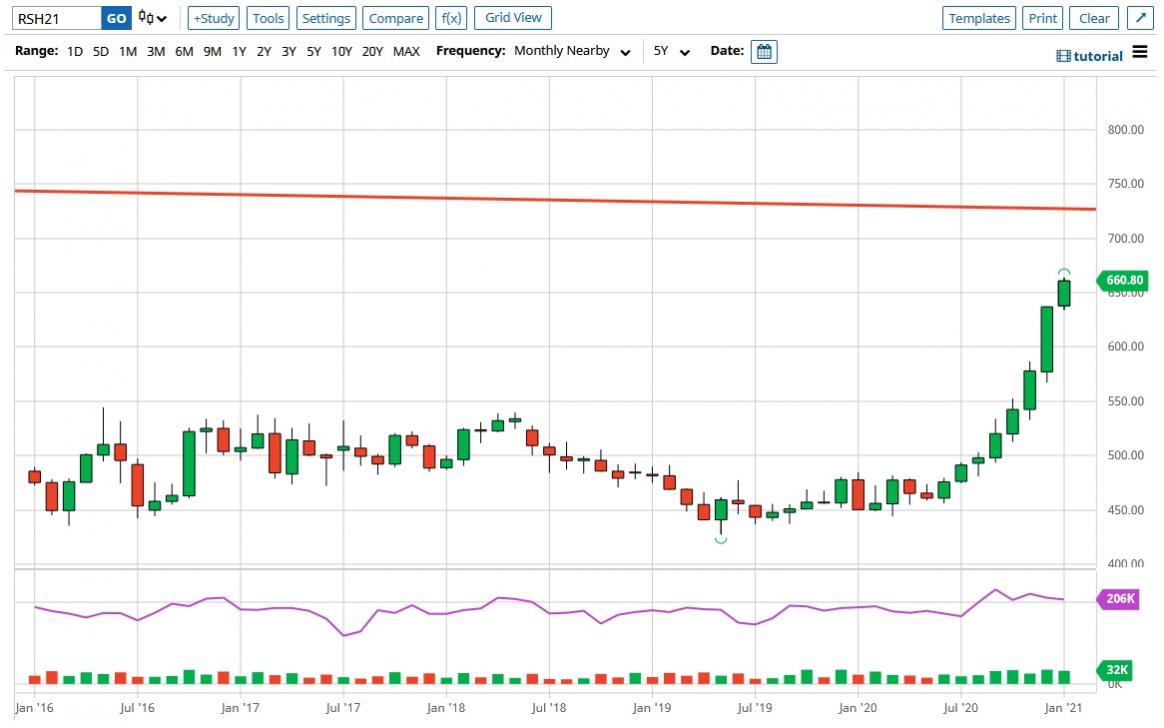1164x728 pixels.
Task: Set the range to MAX
Action: tap(406, 51)
